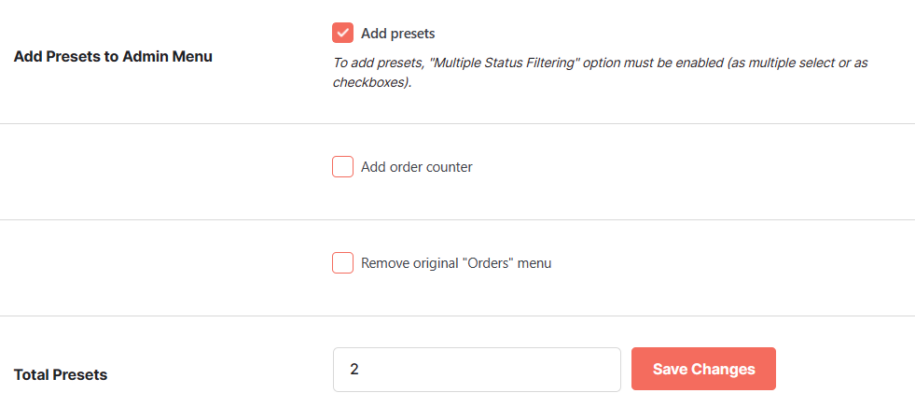Screen dimensions: 915x407
Task: Uncheck the Add presets checkbox
Action: (343, 33)
